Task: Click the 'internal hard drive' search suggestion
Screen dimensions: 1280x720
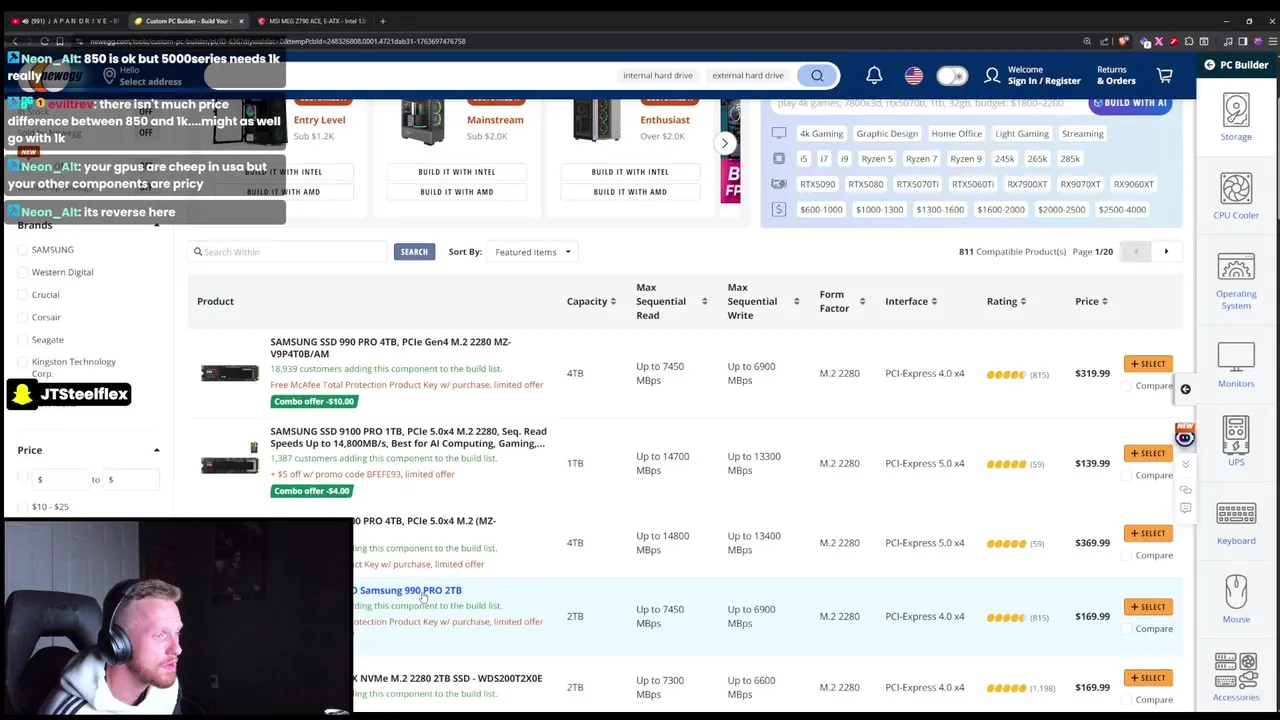Action: point(658,76)
